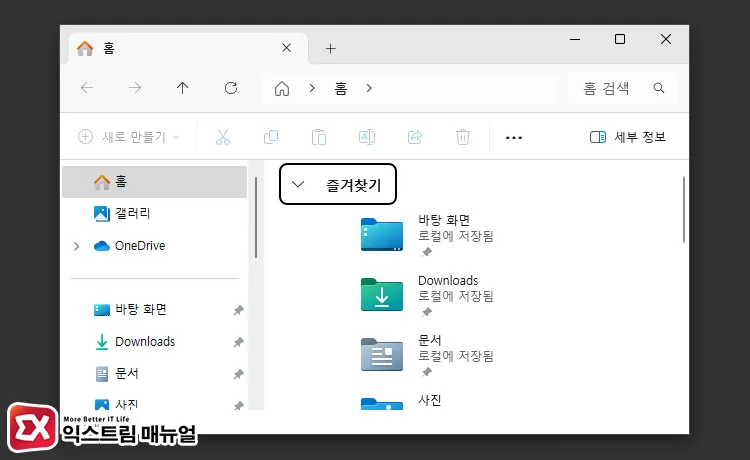Open the See more ellipsis menu
The width and height of the screenshot is (750, 460).
tap(514, 138)
